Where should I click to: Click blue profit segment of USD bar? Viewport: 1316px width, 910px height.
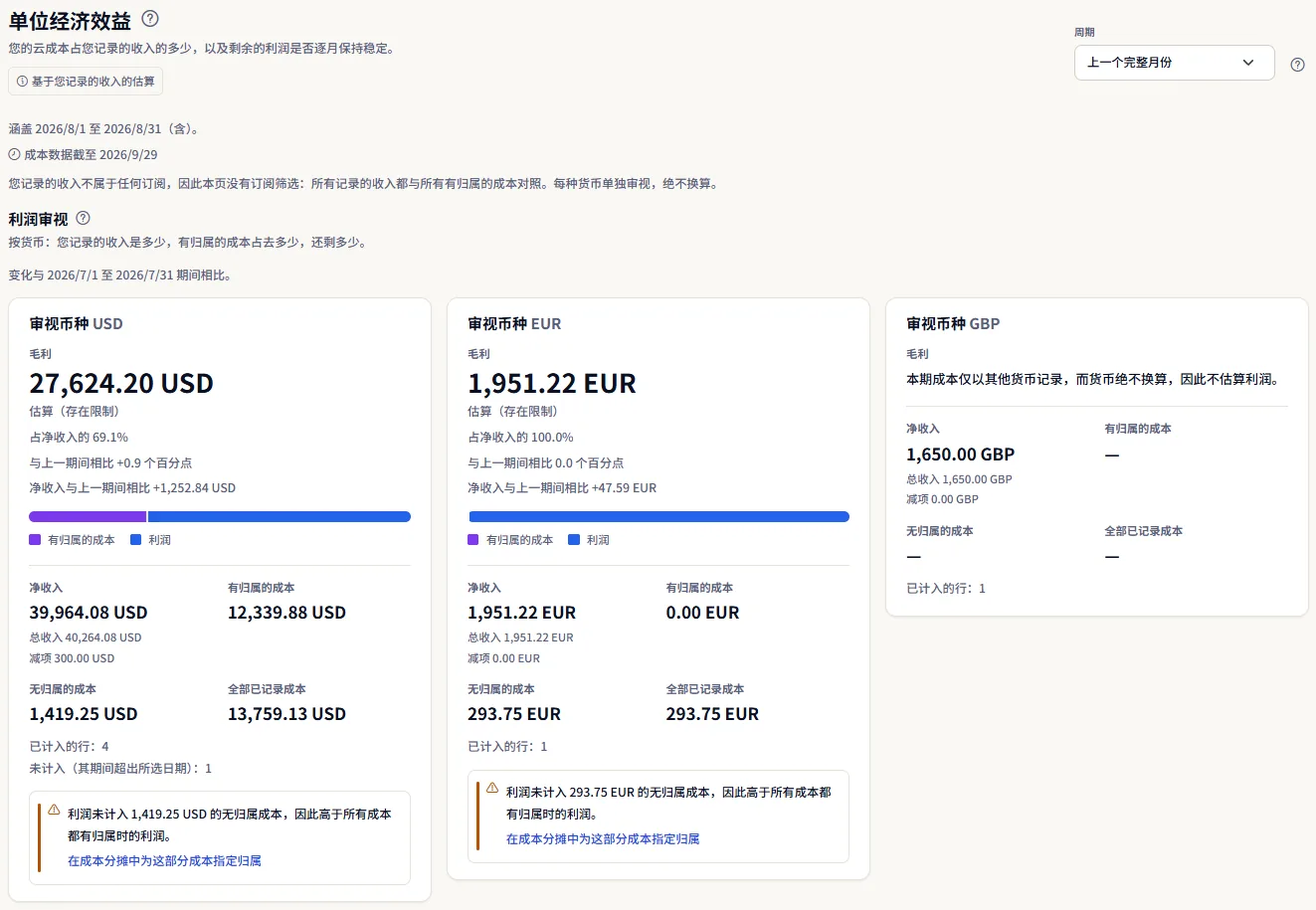280,517
